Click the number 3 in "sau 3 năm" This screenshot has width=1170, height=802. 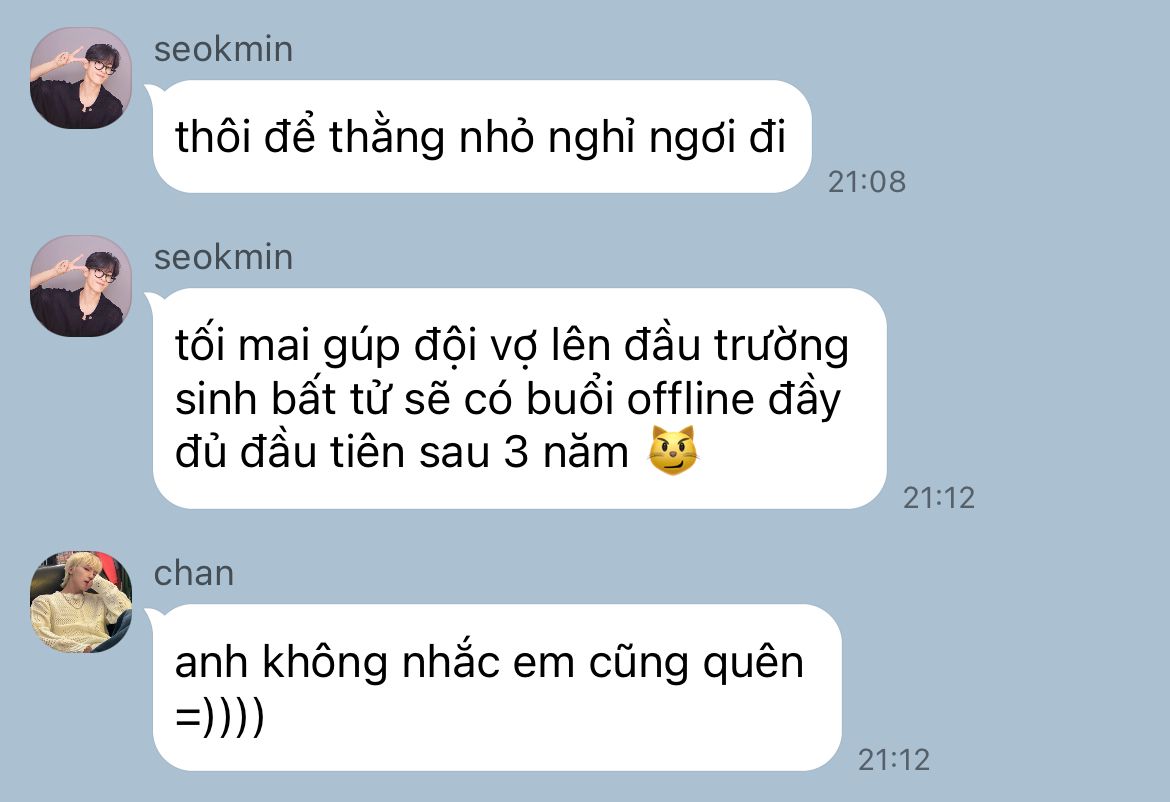[x=516, y=452]
